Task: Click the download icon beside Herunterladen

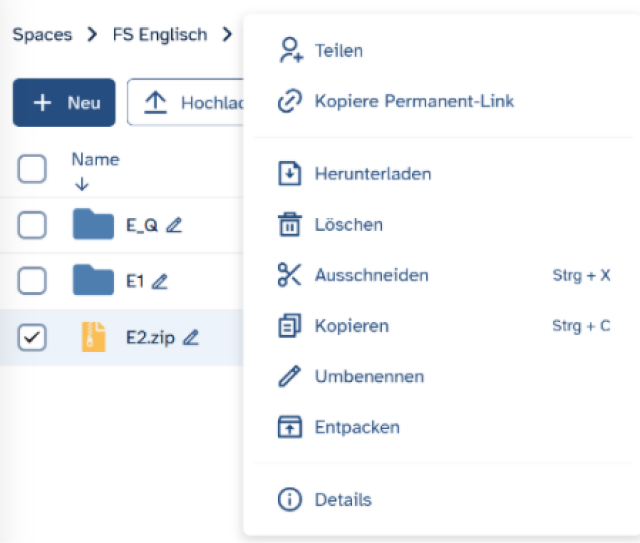Action: pyautogui.click(x=289, y=174)
